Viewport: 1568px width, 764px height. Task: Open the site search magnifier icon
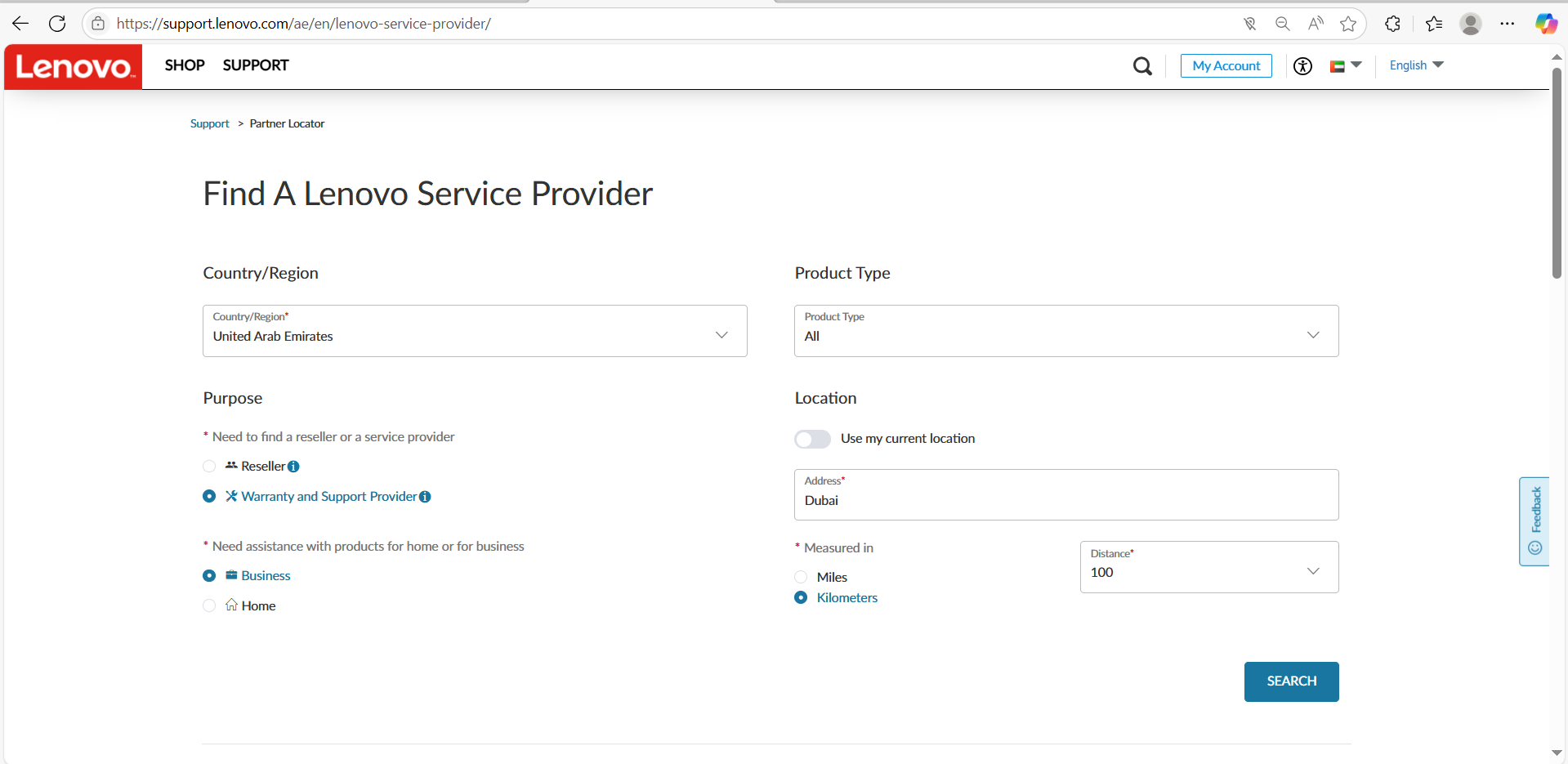(1142, 66)
